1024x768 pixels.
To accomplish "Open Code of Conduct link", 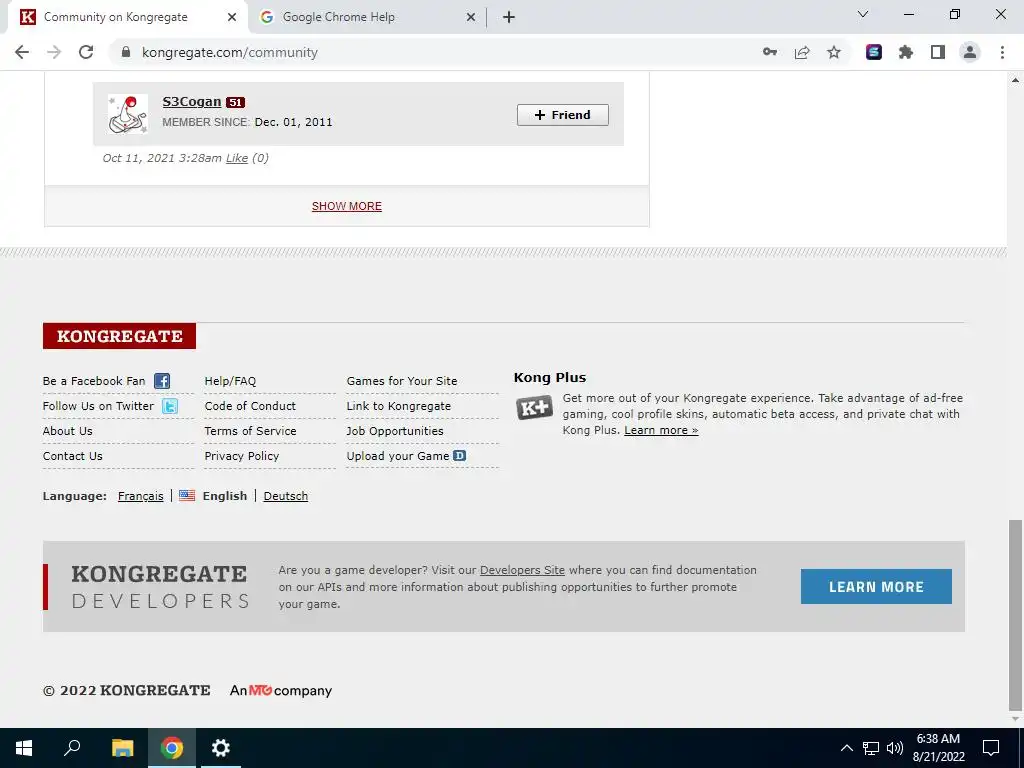I will [x=250, y=406].
